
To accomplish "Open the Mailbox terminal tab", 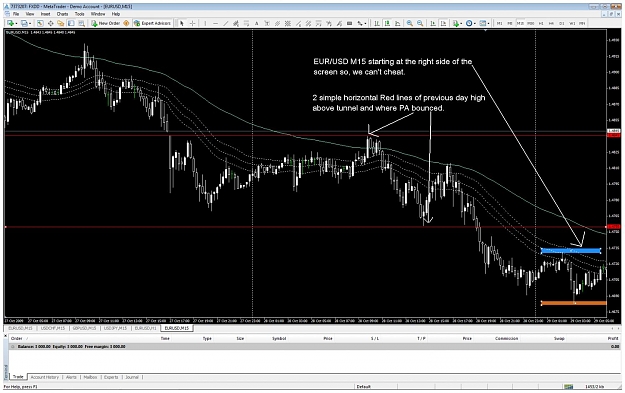I will [90, 377].
